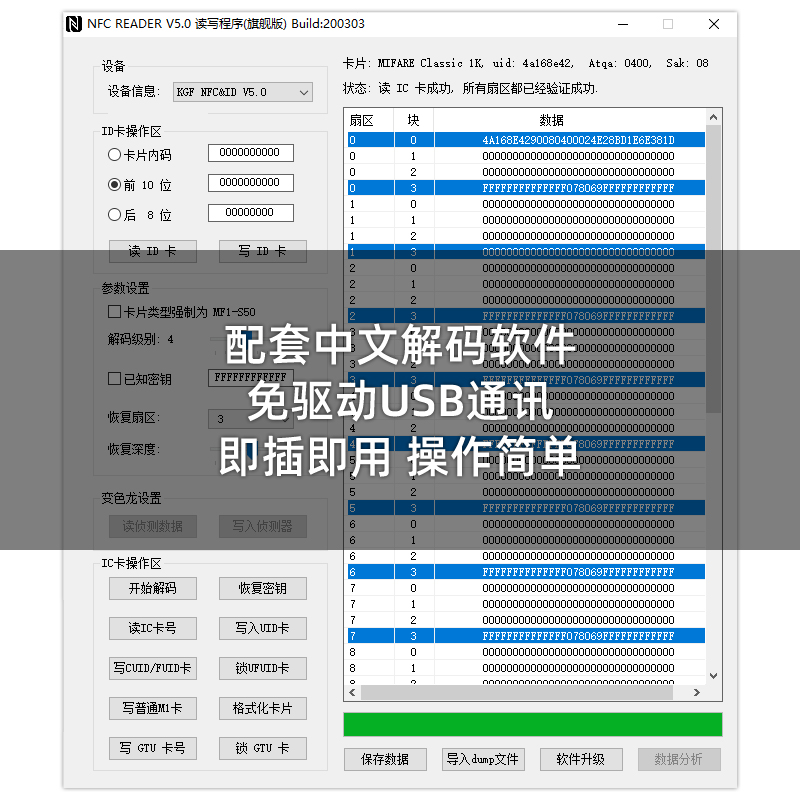The width and height of the screenshot is (800, 800).
Task: Close the NFC READER window
Action: [x=714, y=24]
